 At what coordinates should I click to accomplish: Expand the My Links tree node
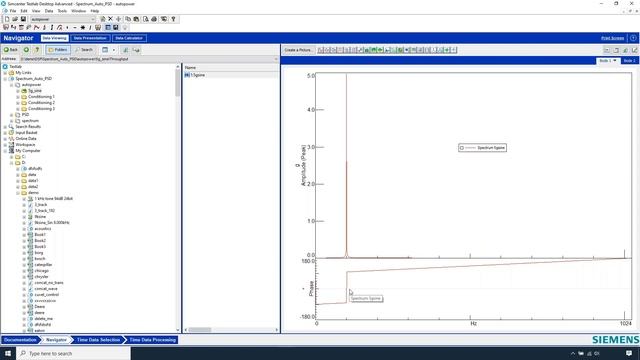(5, 73)
